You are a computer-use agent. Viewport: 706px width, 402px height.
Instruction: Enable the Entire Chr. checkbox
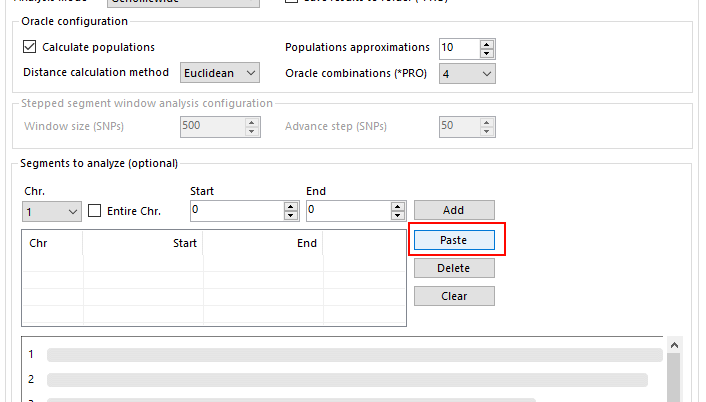pos(96,211)
